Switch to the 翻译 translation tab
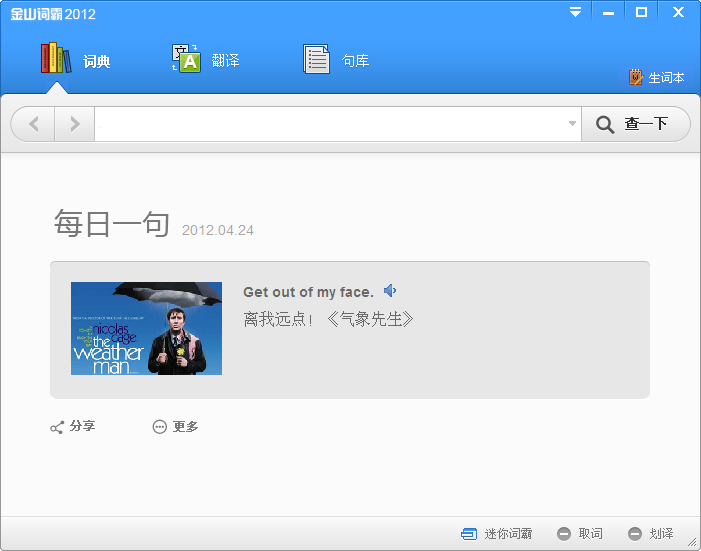The height and width of the screenshot is (551, 701). [x=206, y=59]
